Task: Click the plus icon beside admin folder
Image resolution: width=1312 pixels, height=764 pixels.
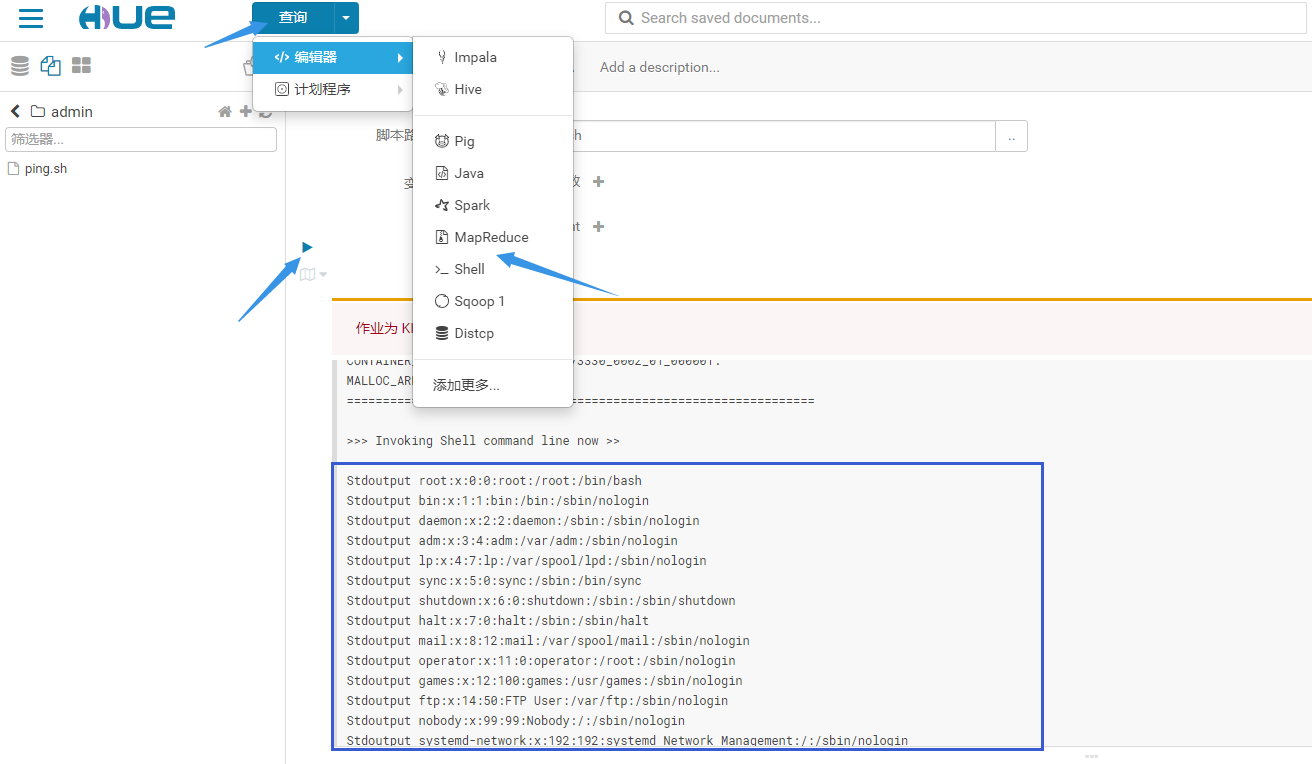Action: pos(246,111)
